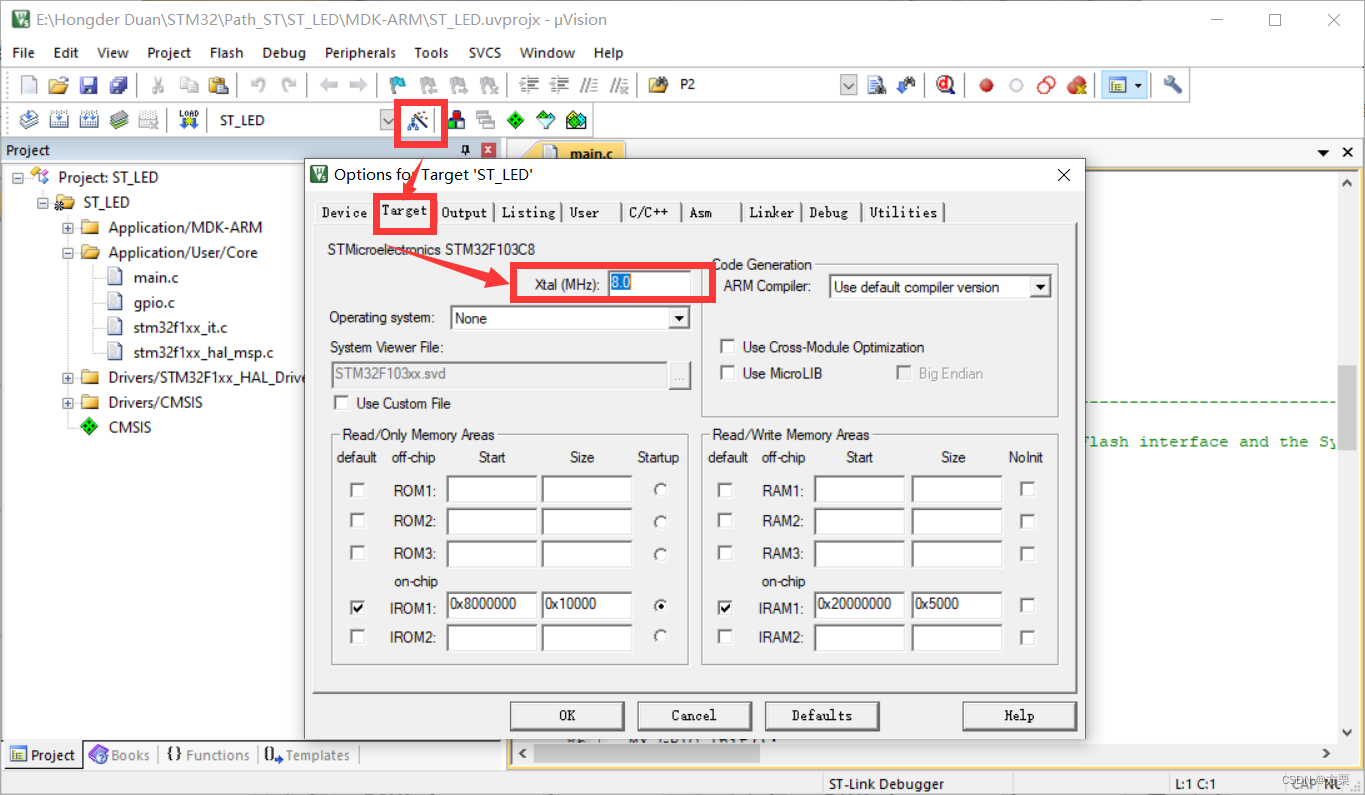Viewport: 1365px width, 795px height.
Task: Expand the Drivers/CMSIS folder
Action: [x=68, y=402]
